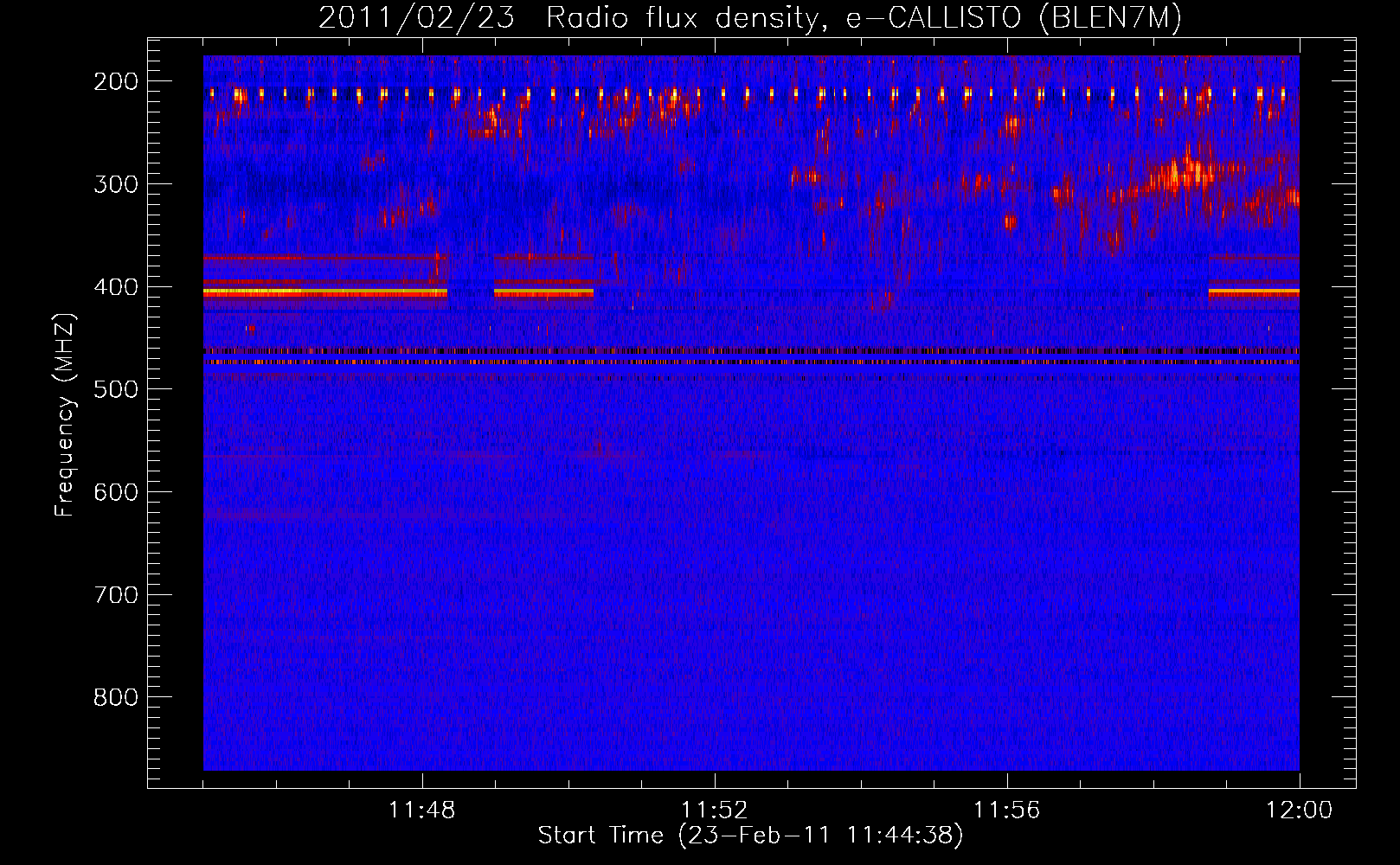Click the yellow band segment near 405 MHz at 11:49-11:50
The height and width of the screenshot is (865, 1400).
tap(543, 293)
